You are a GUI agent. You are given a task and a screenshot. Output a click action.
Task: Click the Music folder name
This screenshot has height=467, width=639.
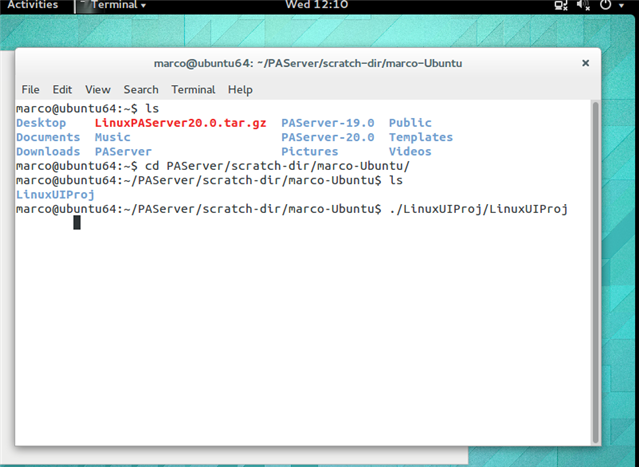point(112,137)
